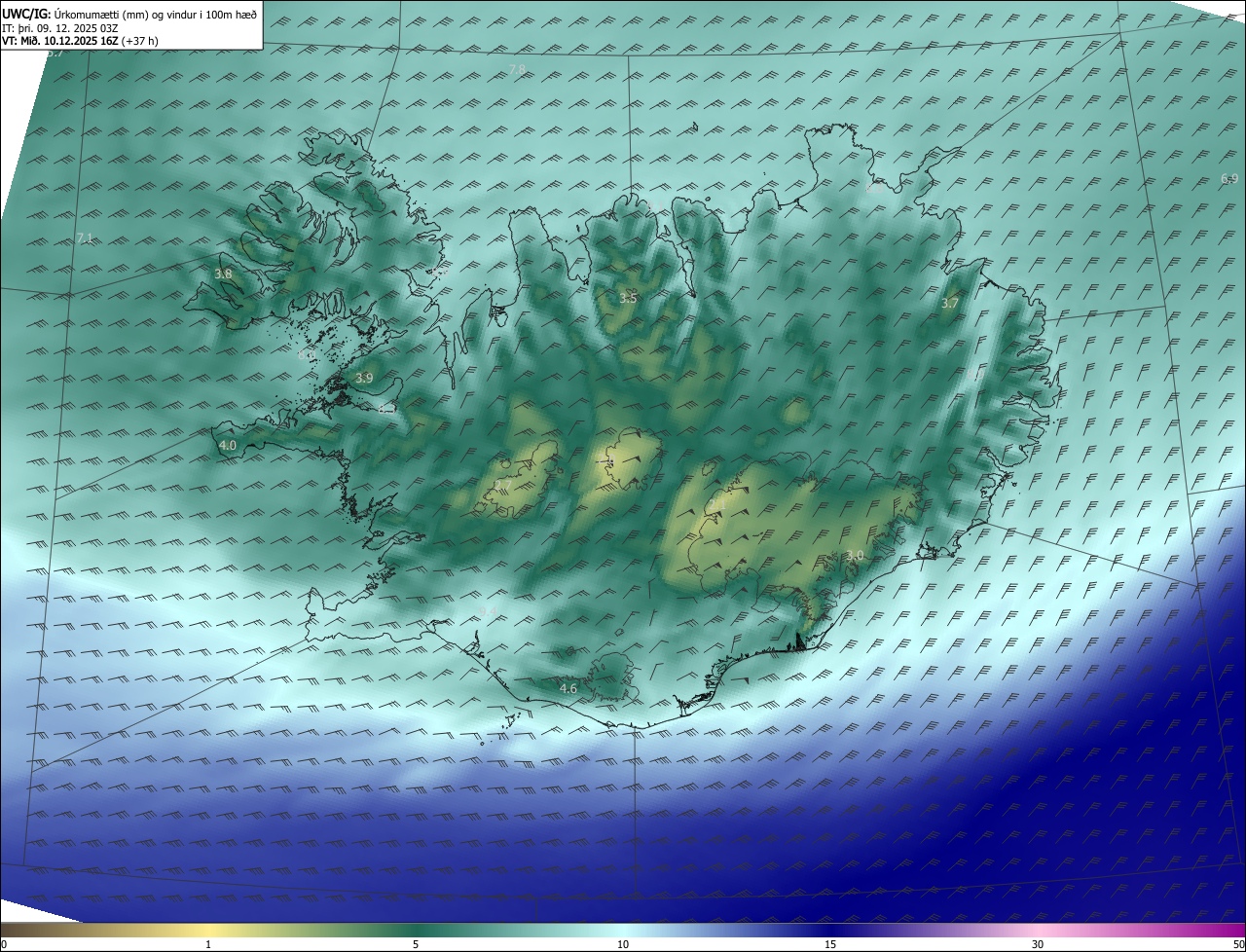Click the 3.5 value on the map
Screen dimensions: 1246x952
[628, 298]
